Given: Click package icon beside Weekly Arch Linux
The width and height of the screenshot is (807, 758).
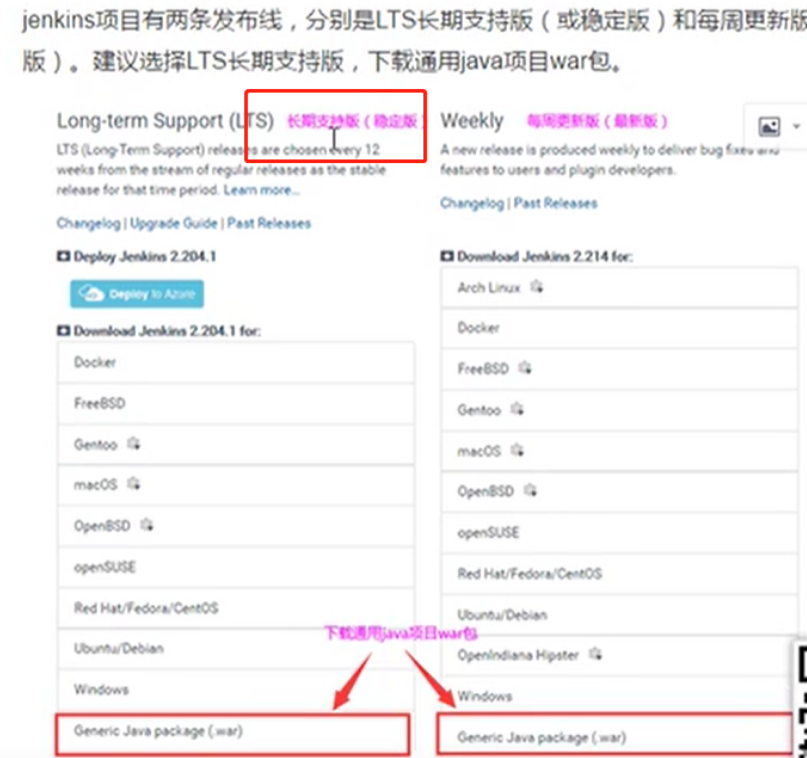Looking at the screenshot, I should (537, 287).
